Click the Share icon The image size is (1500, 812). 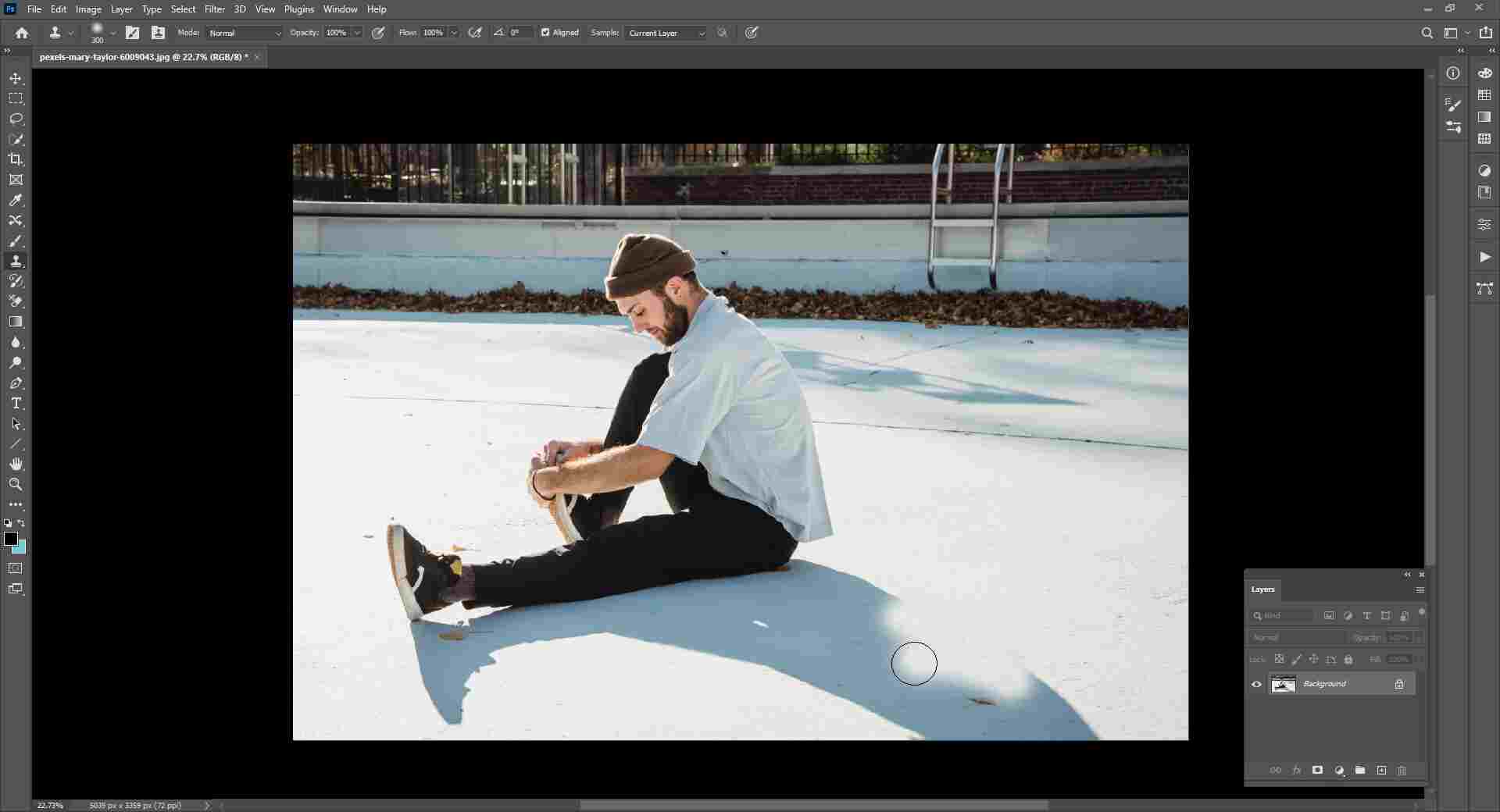1486,33
